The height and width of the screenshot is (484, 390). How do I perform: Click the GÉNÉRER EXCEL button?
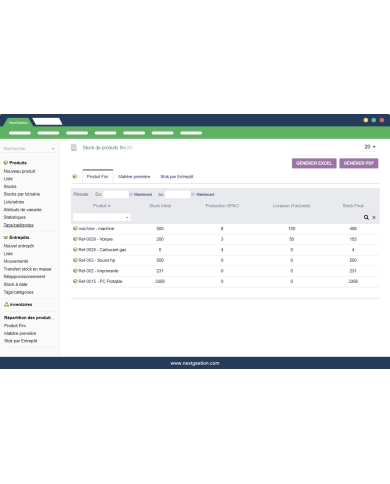coord(314,163)
